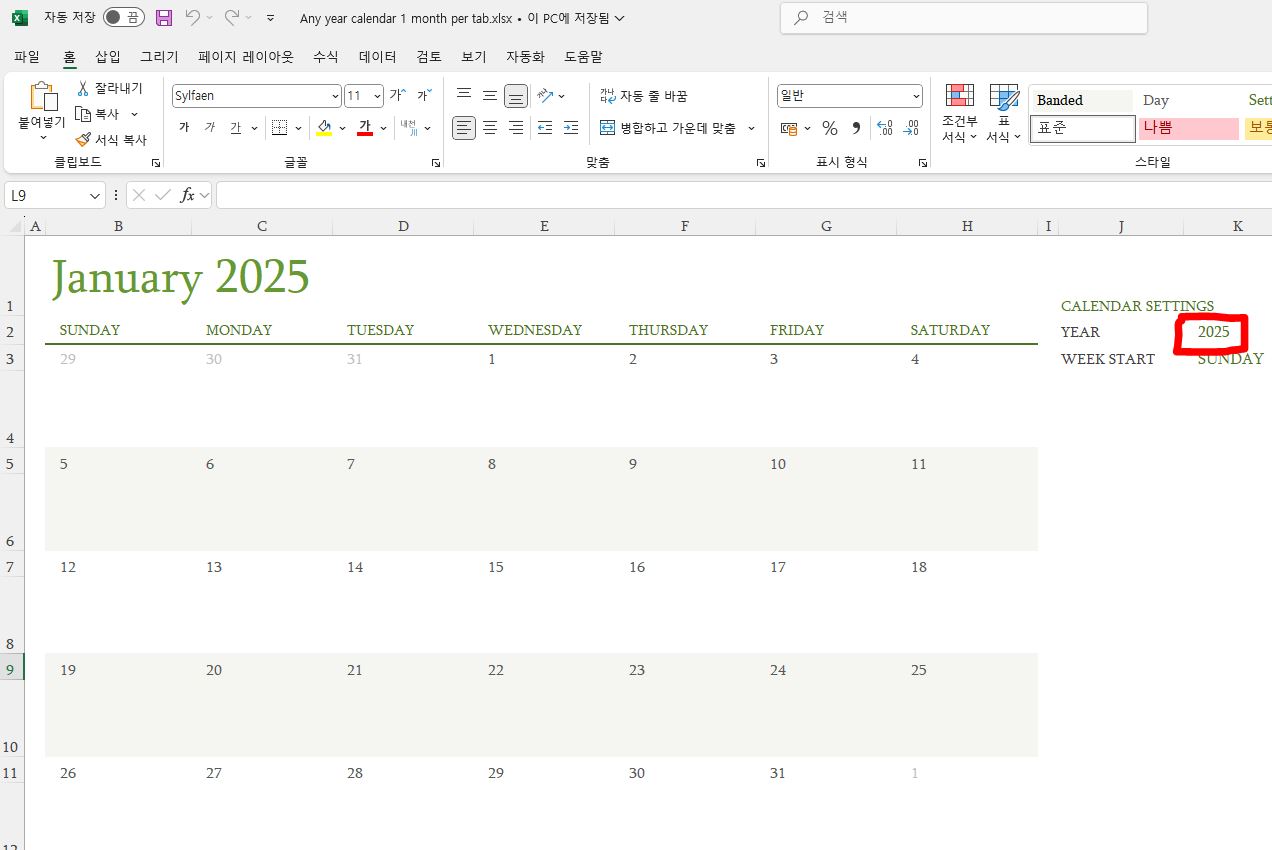Click the align center icon
This screenshot has width=1272, height=850.
coord(490,128)
